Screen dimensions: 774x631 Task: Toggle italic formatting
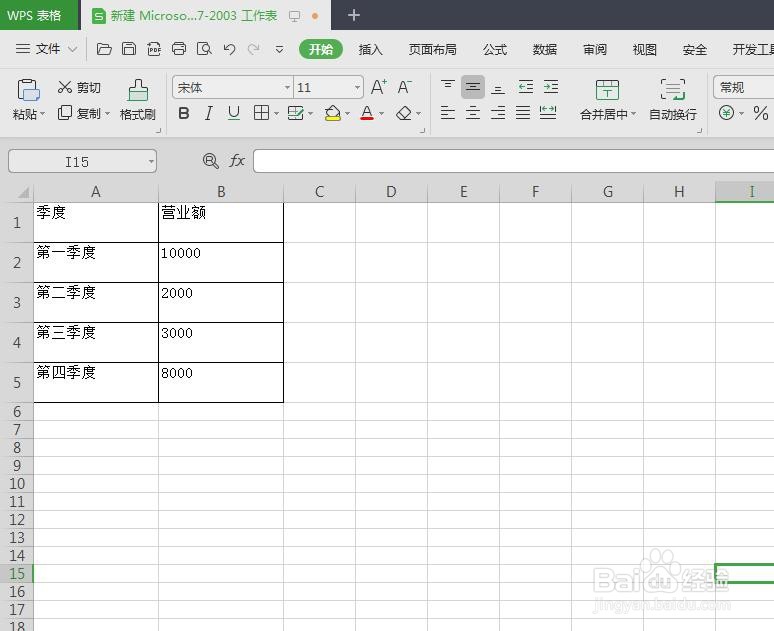(x=209, y=114)
